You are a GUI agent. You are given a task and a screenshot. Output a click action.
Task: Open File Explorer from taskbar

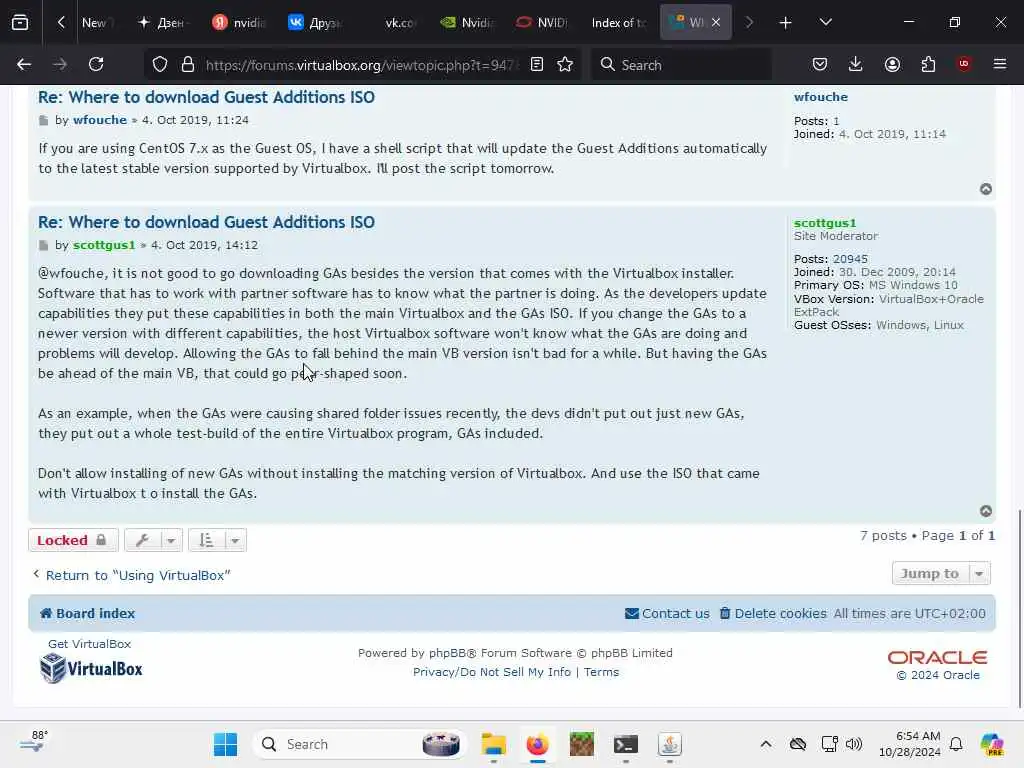(494, 744)
